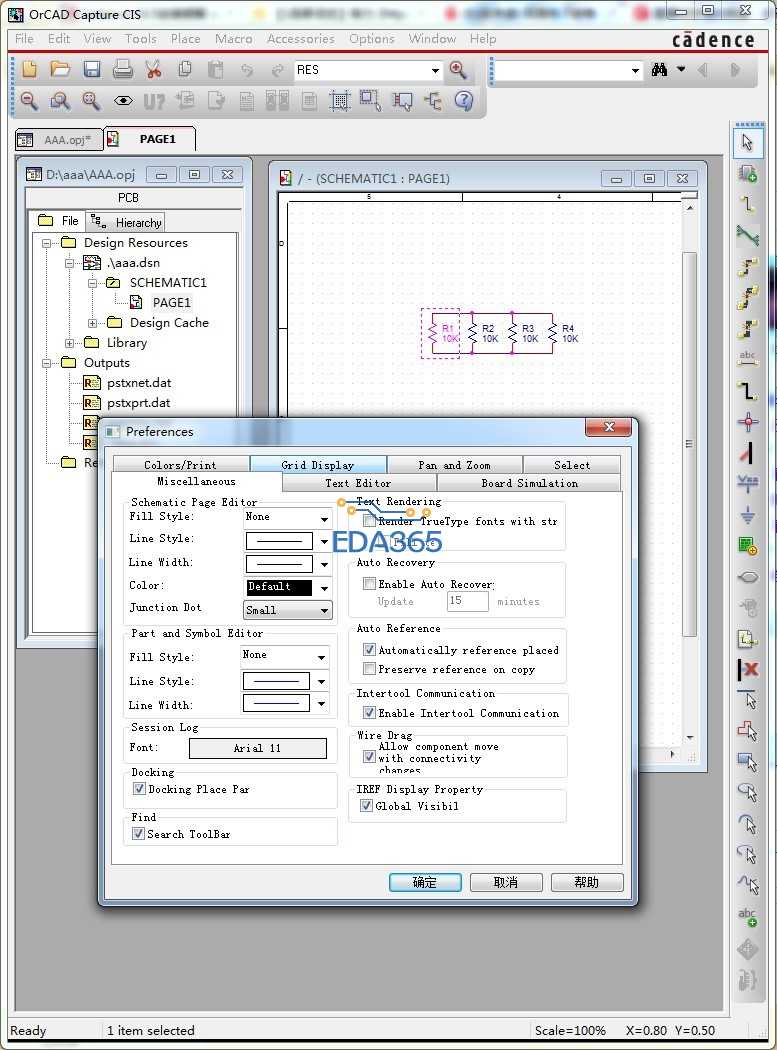
Task: Select the Place Net Alias abc tool
Action: click(x=748, y=360)
